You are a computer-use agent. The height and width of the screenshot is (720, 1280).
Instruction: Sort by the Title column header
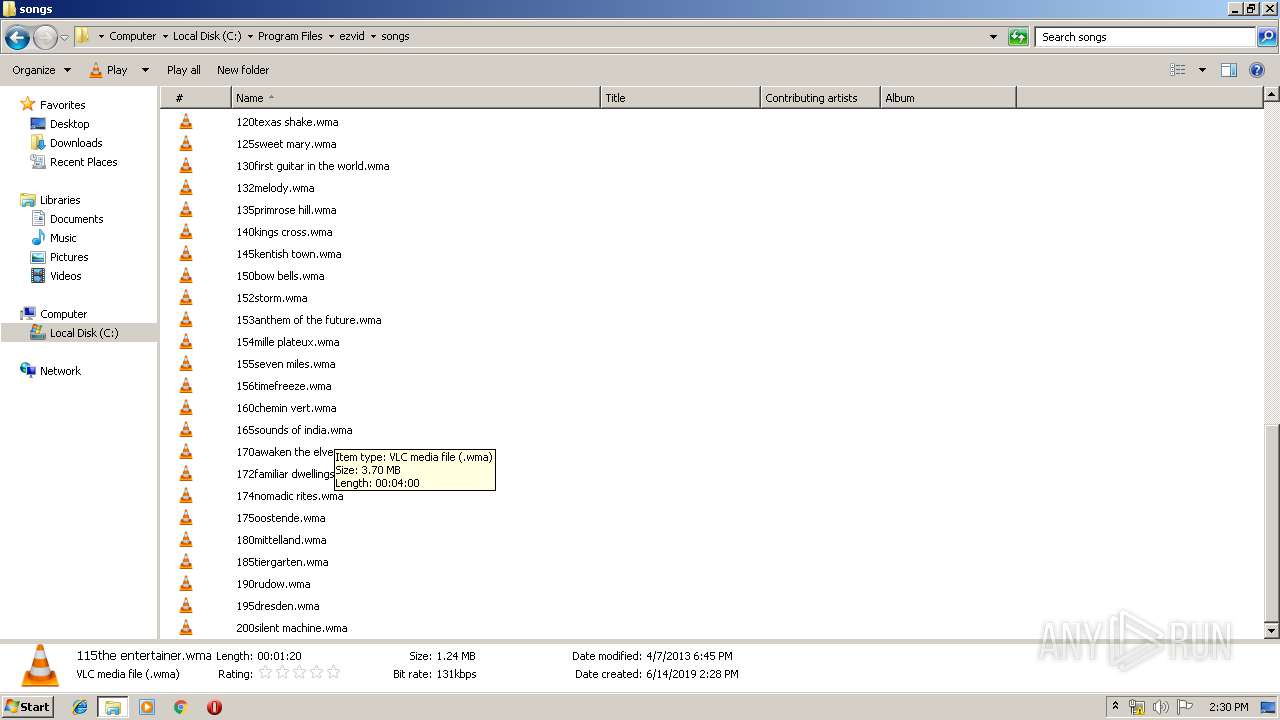point(680,98)
